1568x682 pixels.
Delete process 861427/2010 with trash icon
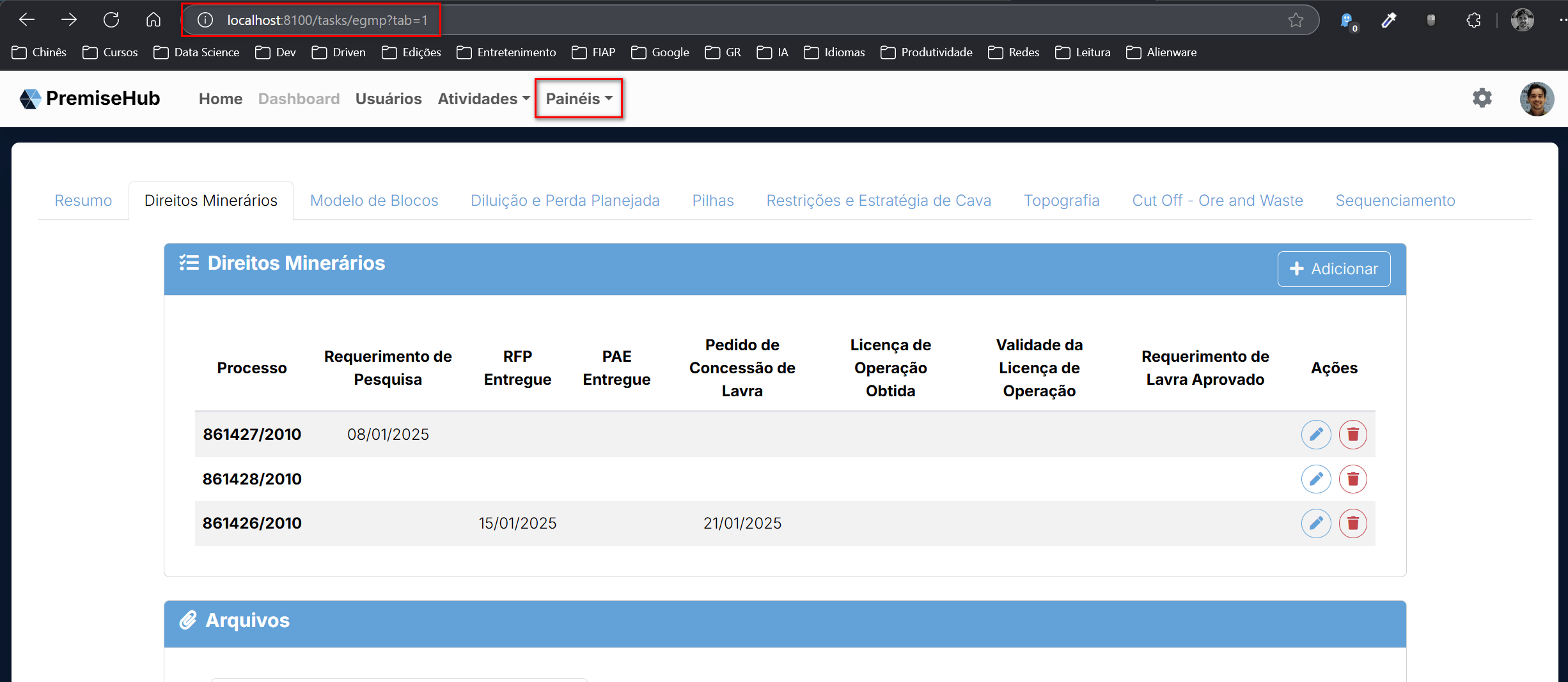pyautogui.click(x=1353, y=435)
